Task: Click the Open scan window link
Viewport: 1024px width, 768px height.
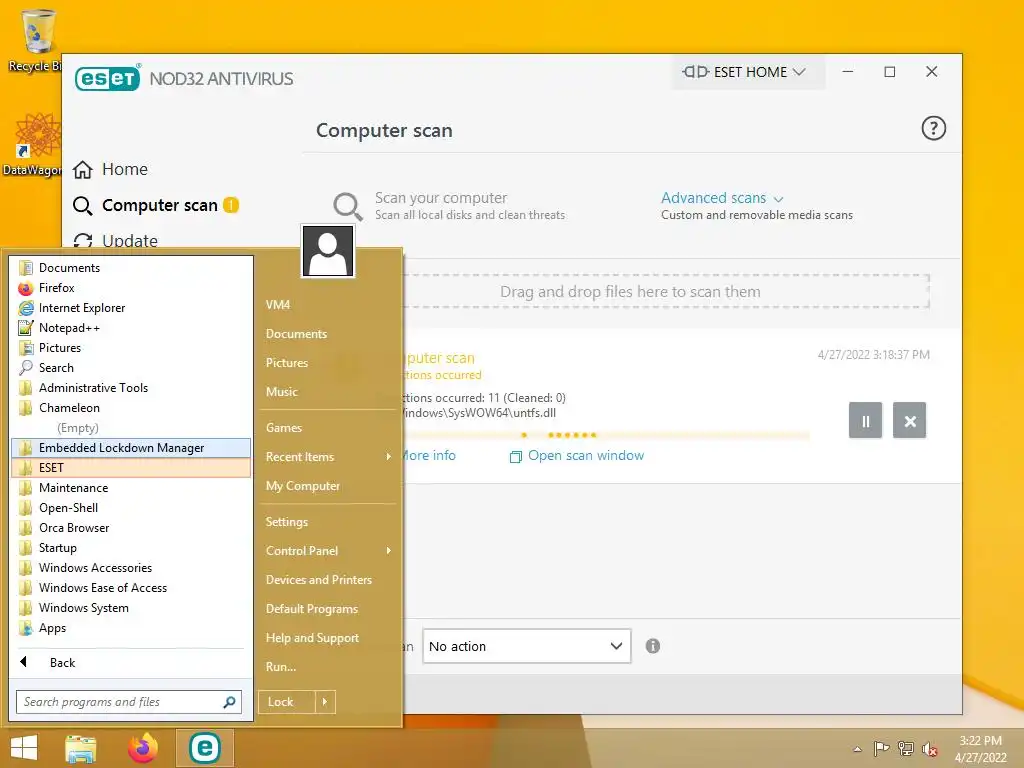Action: pyautogui.click(x=586, y=456)
